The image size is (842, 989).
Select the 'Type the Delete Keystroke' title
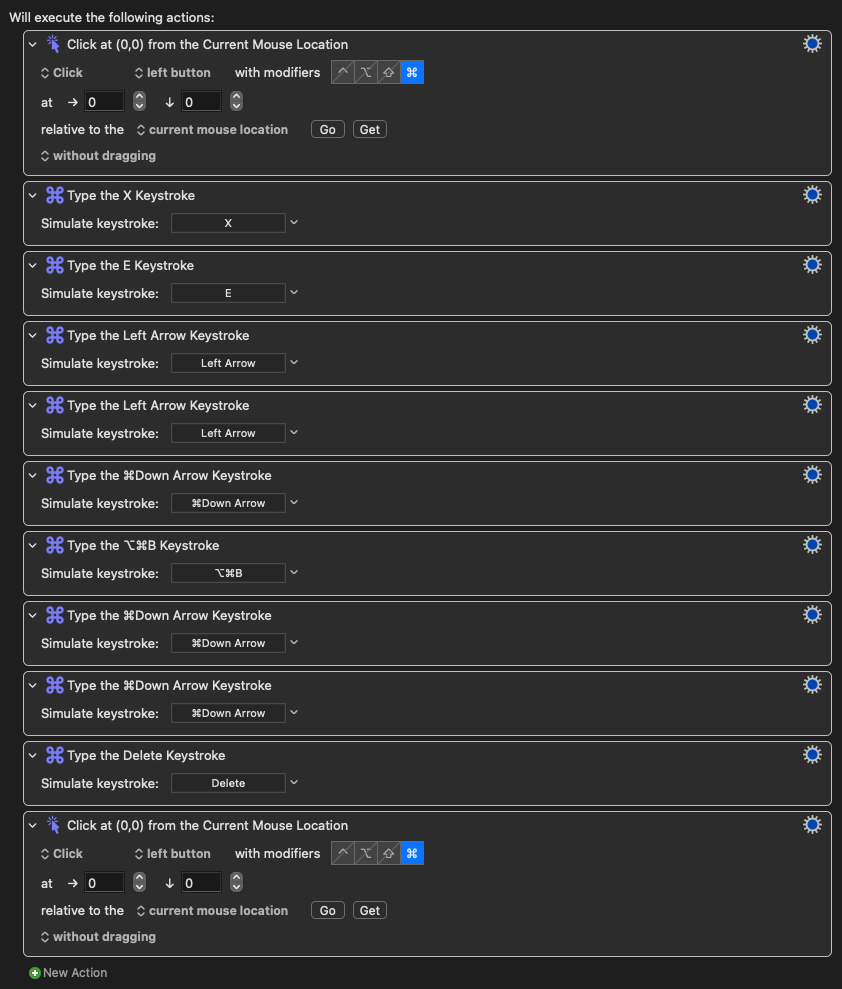click(146, 756)
